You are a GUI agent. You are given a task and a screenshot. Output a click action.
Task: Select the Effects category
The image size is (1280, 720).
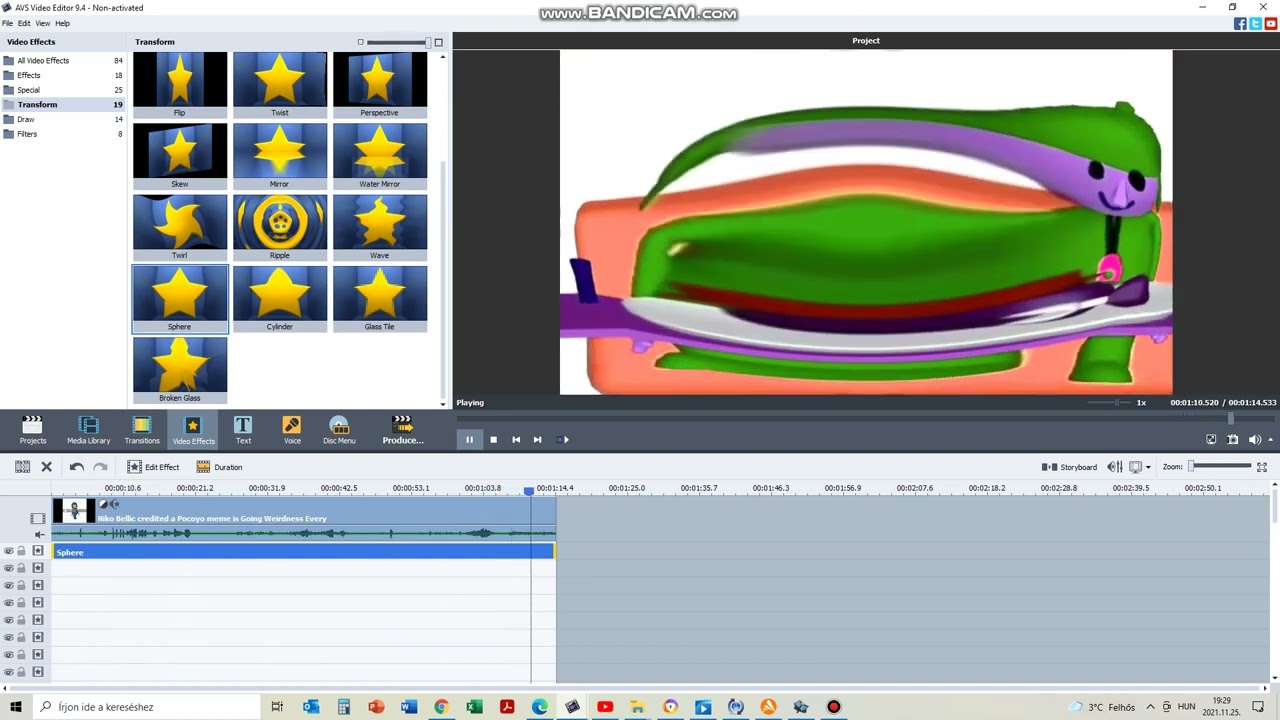[62, 75]
